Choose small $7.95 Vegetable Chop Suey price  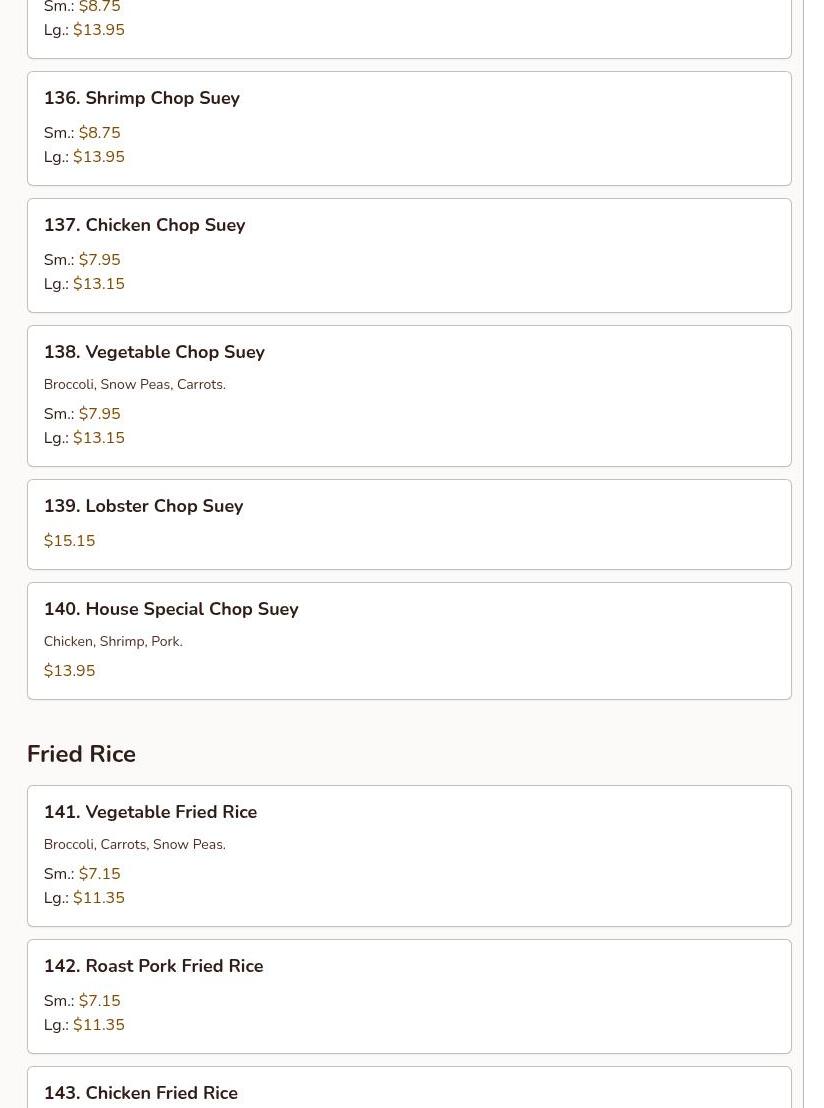[x=99, y=414]
